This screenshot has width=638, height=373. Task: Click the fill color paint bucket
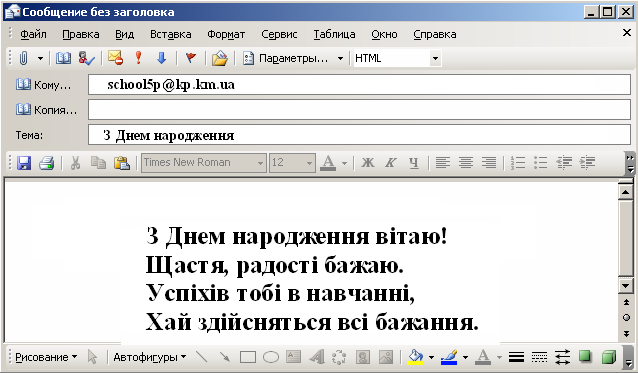pyautogui.click(x=415, y=357)
